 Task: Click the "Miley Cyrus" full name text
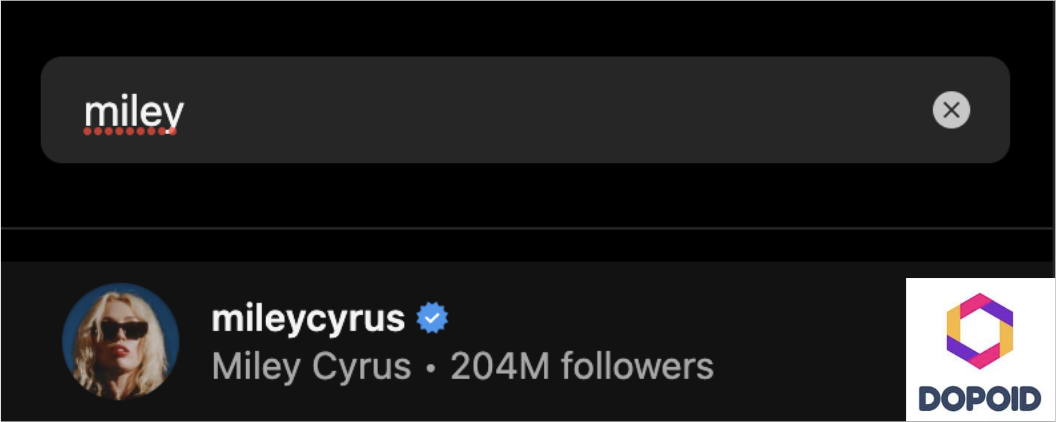tap(311, 367)
